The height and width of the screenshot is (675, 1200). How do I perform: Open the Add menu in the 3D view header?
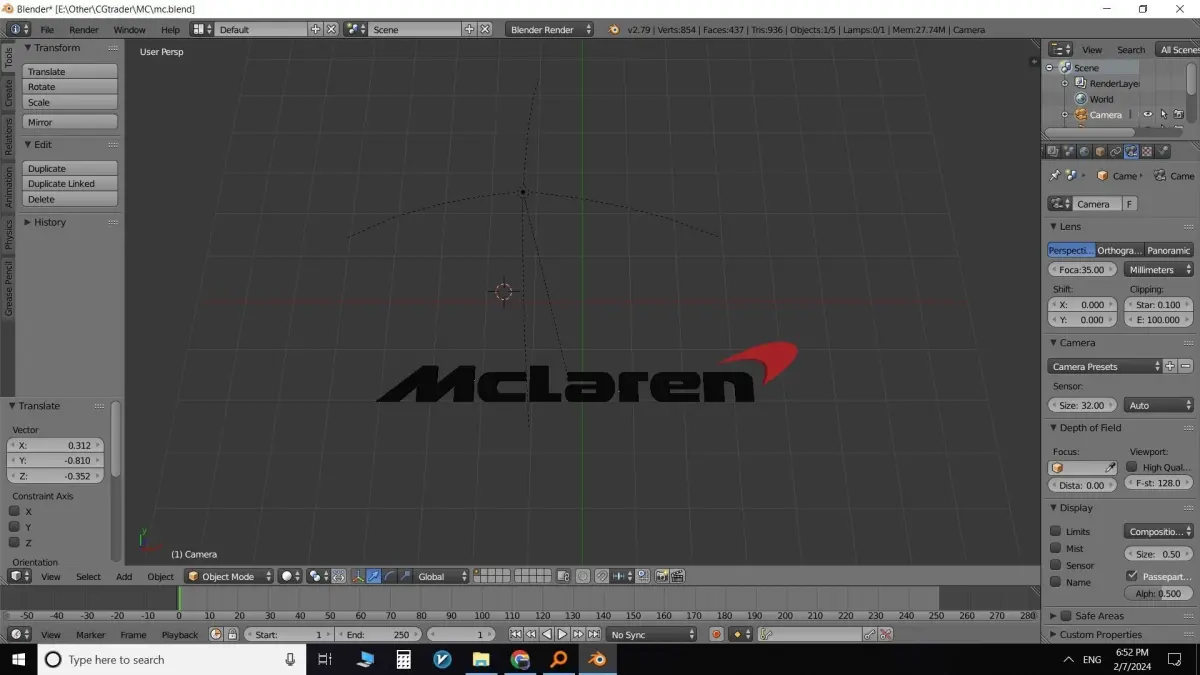click(x=124, y=577)
